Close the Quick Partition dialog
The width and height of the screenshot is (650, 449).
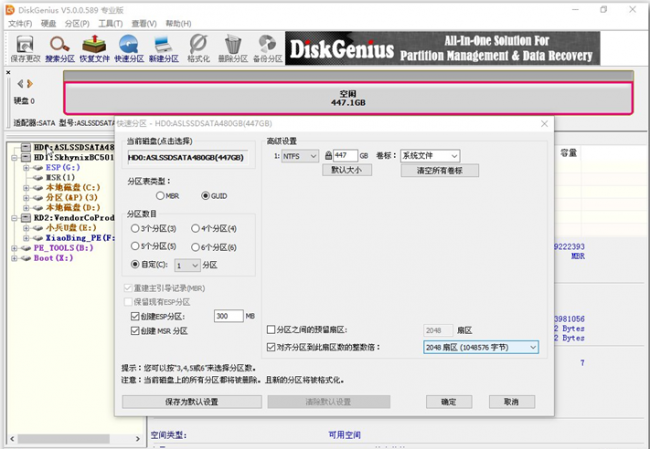(544, 124)
